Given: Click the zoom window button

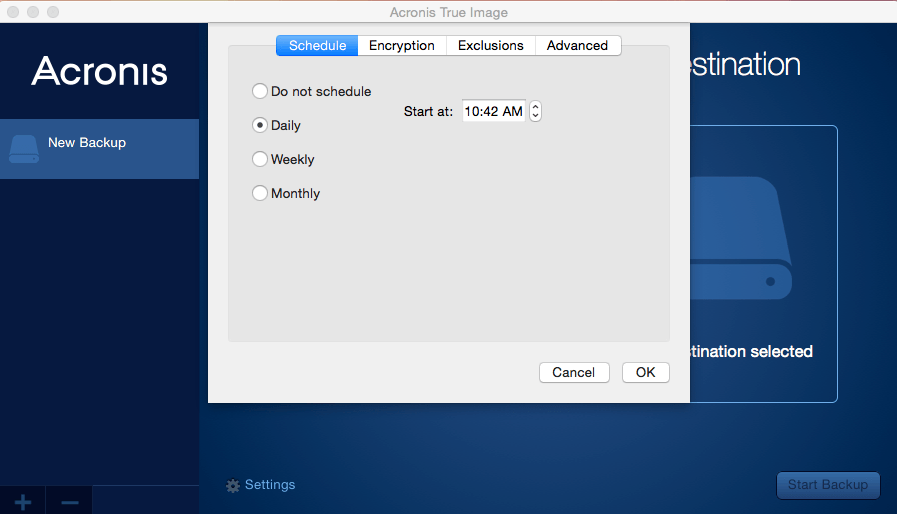Looking at the screenshot, I should pyautogui.click(x=53, y=12).
